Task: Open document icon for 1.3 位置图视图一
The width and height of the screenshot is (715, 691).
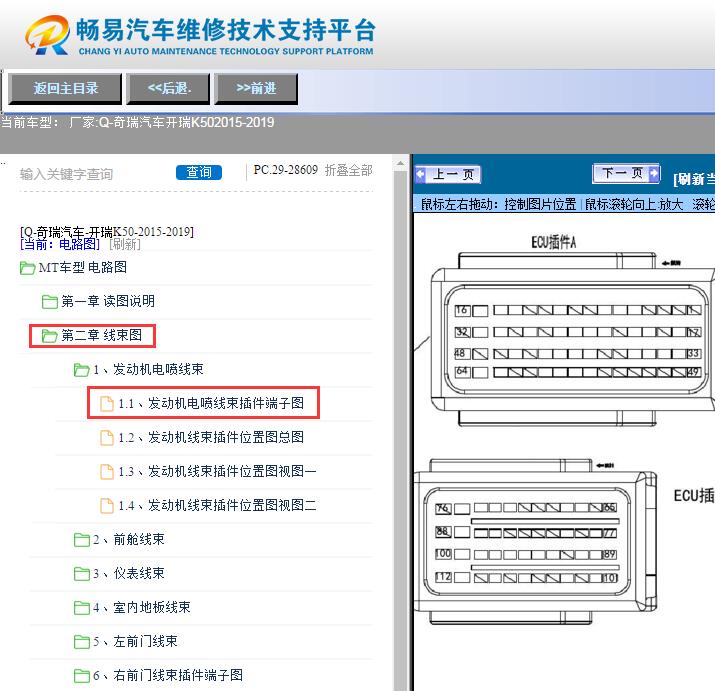Action: [107, 472]
